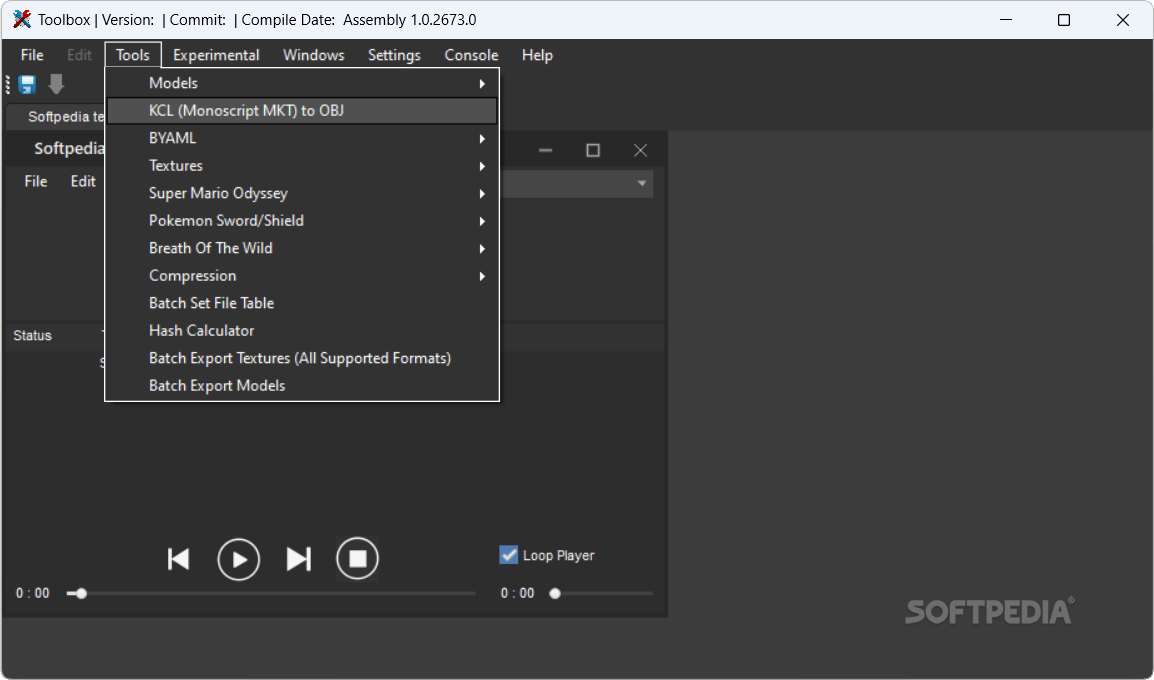
Task: Click the Status column header
Action: [x=32, y=336]
